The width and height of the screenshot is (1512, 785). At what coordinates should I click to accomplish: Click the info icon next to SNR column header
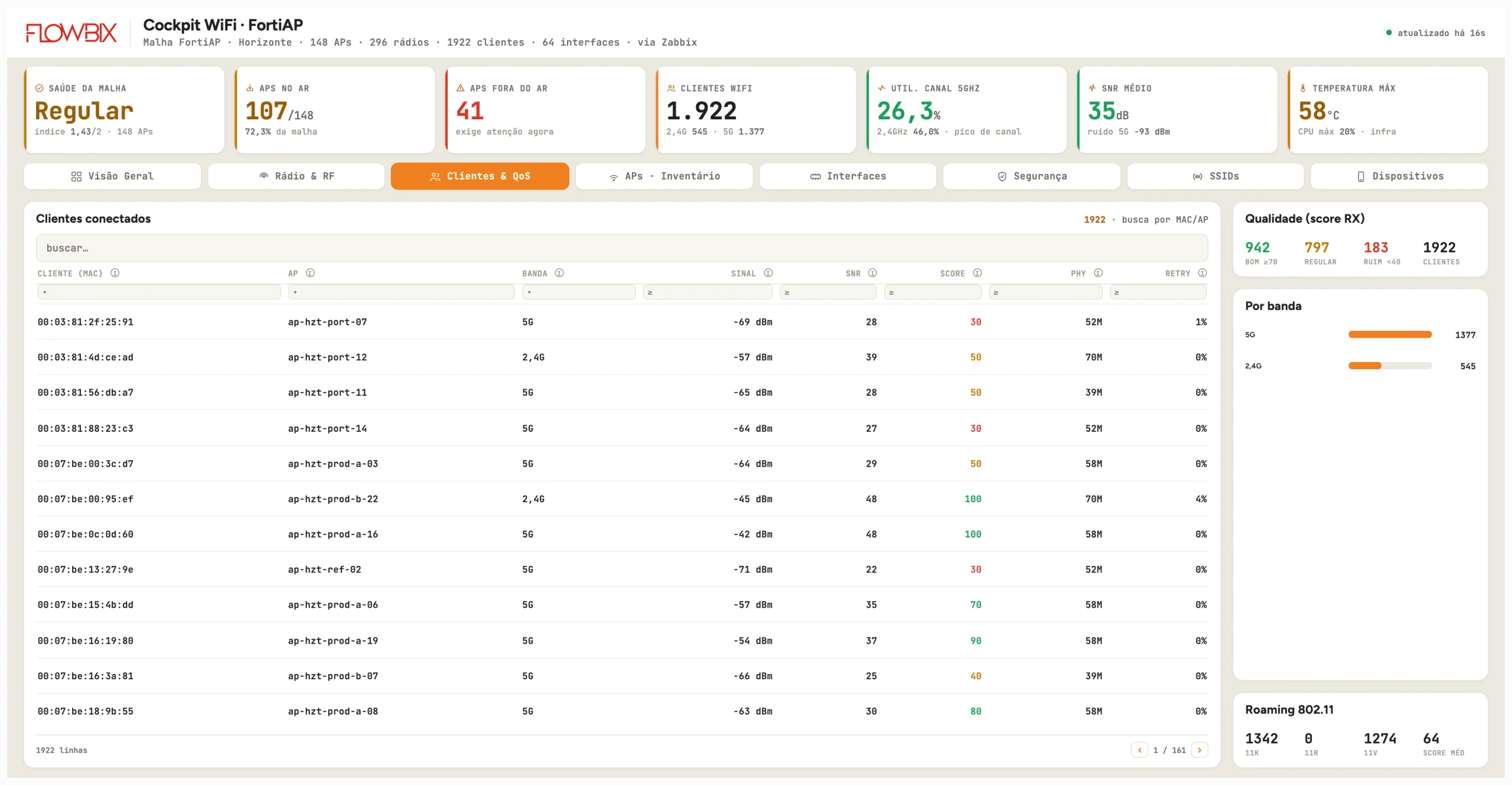click(x=872, y=273)
